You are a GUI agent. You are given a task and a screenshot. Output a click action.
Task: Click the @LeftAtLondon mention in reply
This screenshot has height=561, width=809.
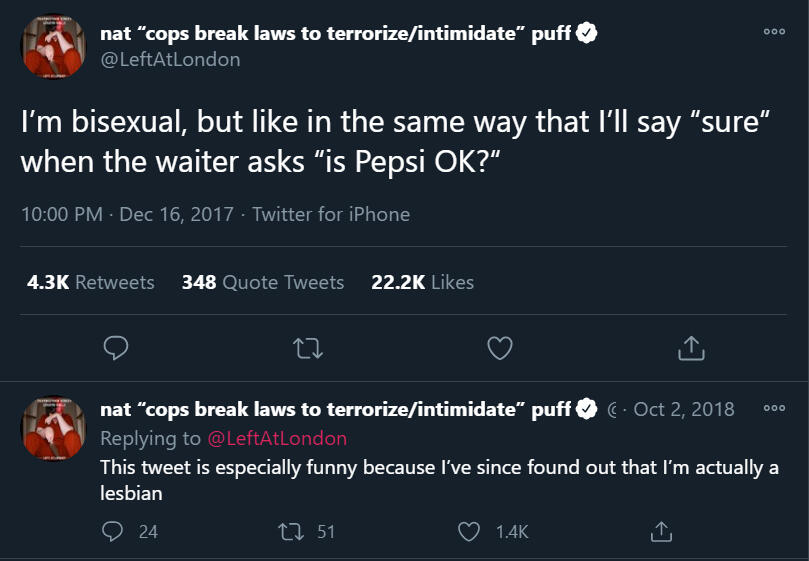click(x=276, y=438)
